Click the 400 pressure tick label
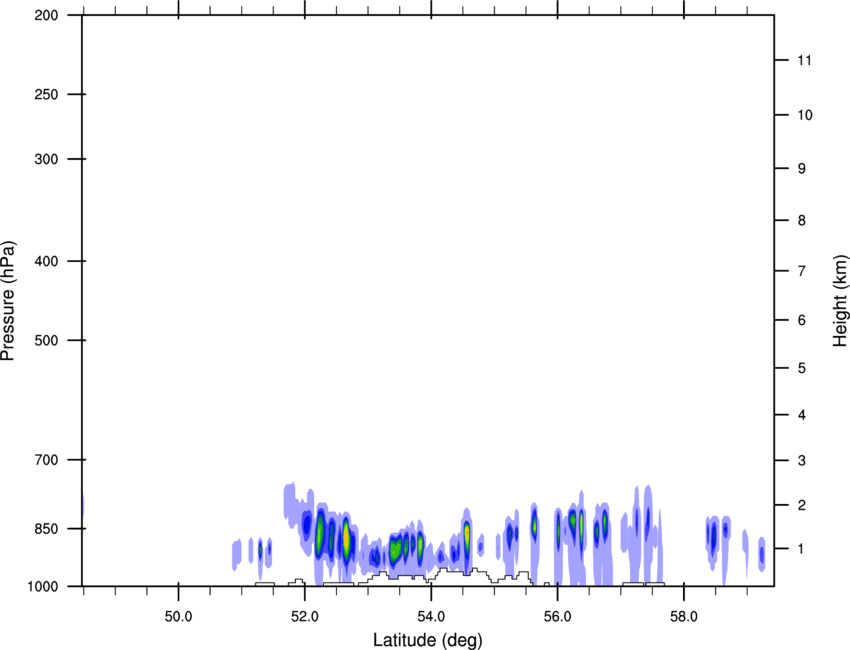850x650 pixels. pyautogui.click(x=46, y=261)
